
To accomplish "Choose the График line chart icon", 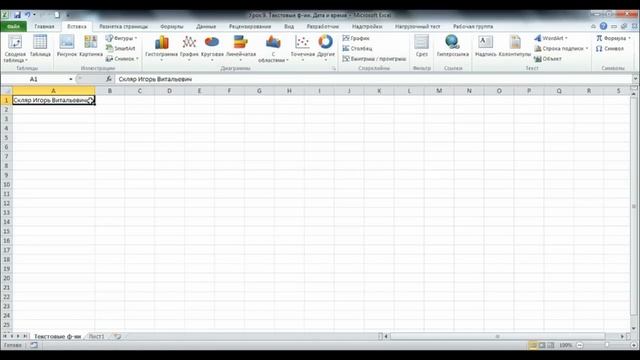I will click(189, 48).
